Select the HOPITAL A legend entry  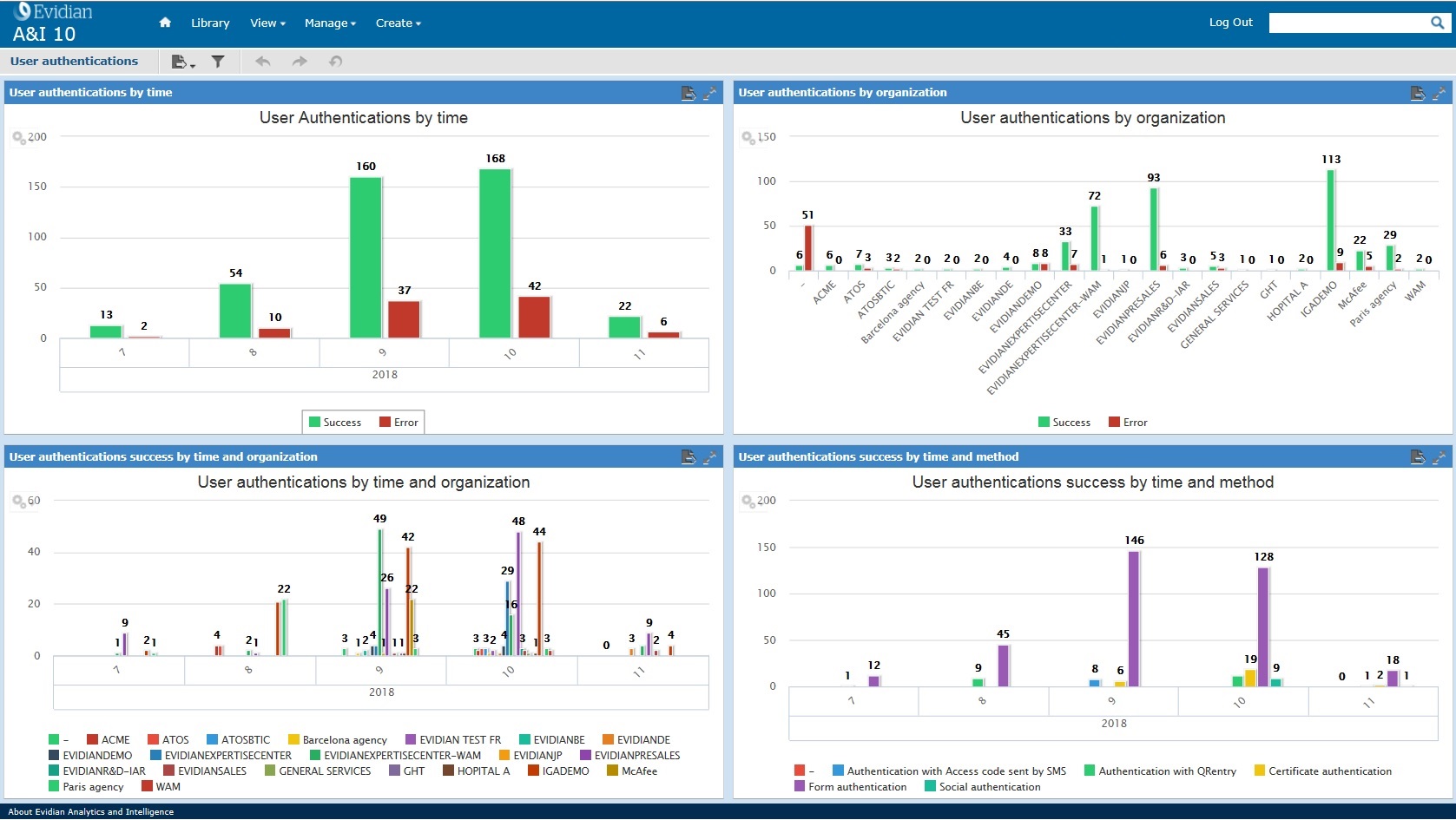[x=476, y=771]
